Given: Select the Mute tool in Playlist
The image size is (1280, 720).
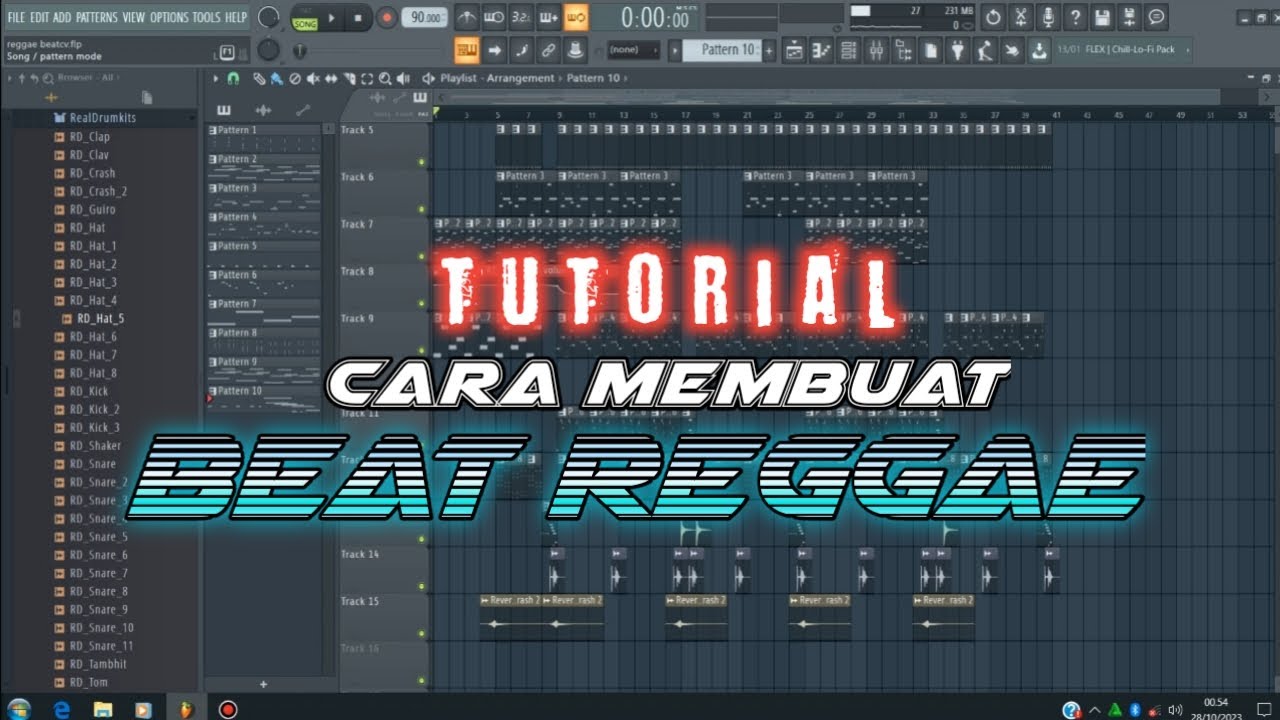Looking at the screenshot, I should click(x=312, y=78).
